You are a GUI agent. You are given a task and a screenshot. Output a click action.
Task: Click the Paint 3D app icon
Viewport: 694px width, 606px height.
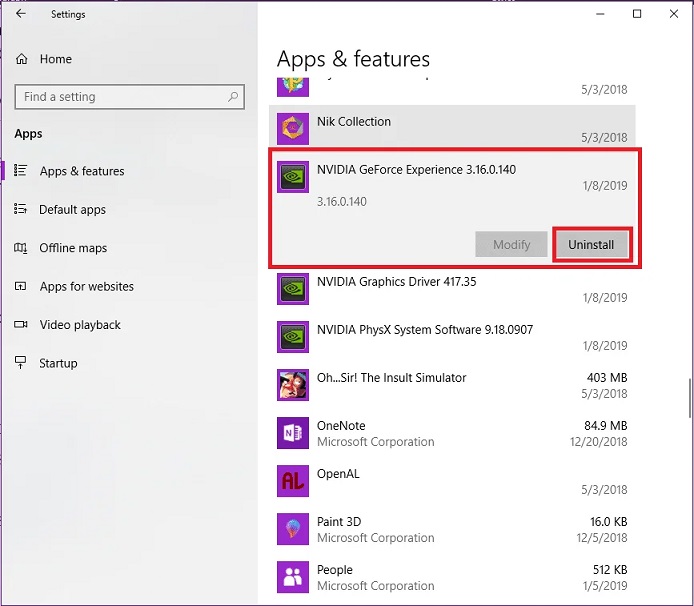coord(293,529)
